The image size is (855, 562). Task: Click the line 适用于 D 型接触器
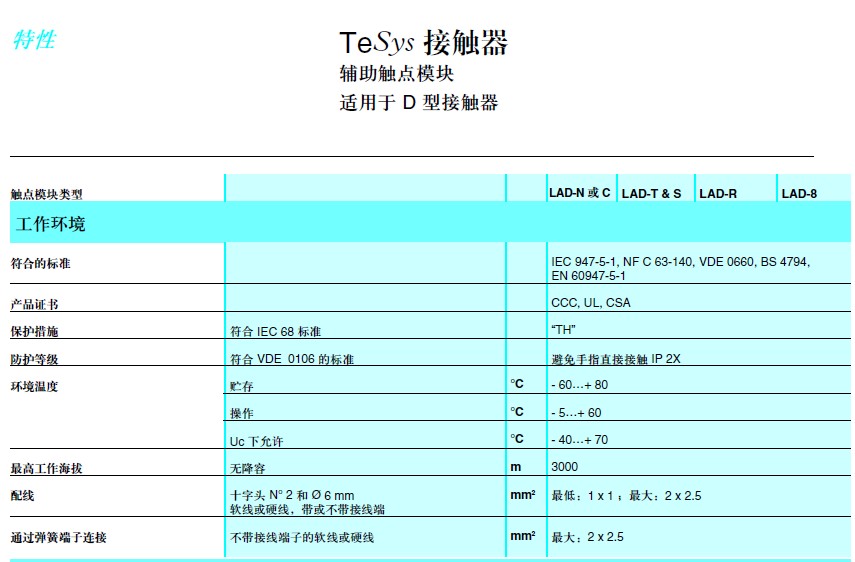[419, 102]
